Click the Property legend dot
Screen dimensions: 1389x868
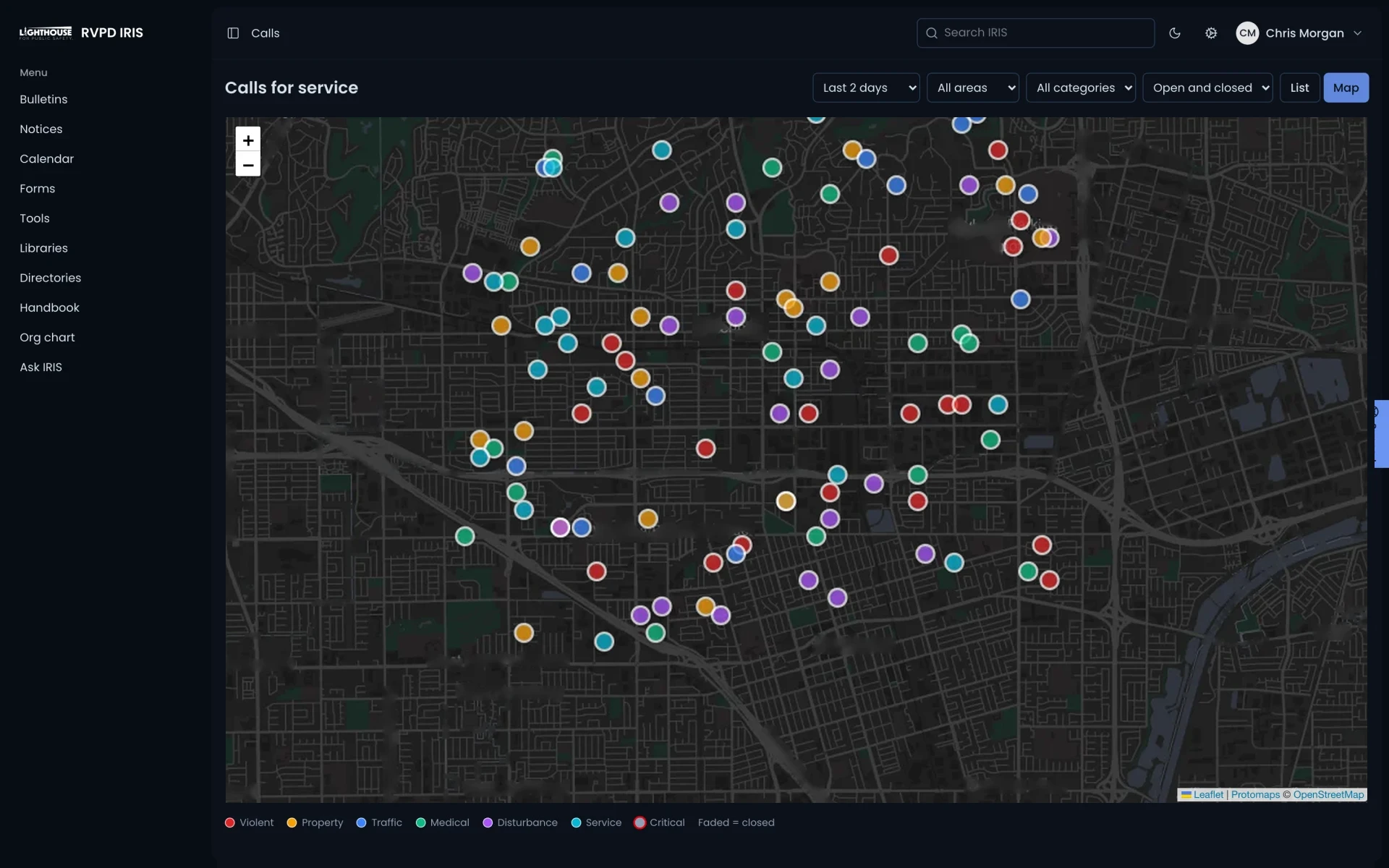pos(292,822)
